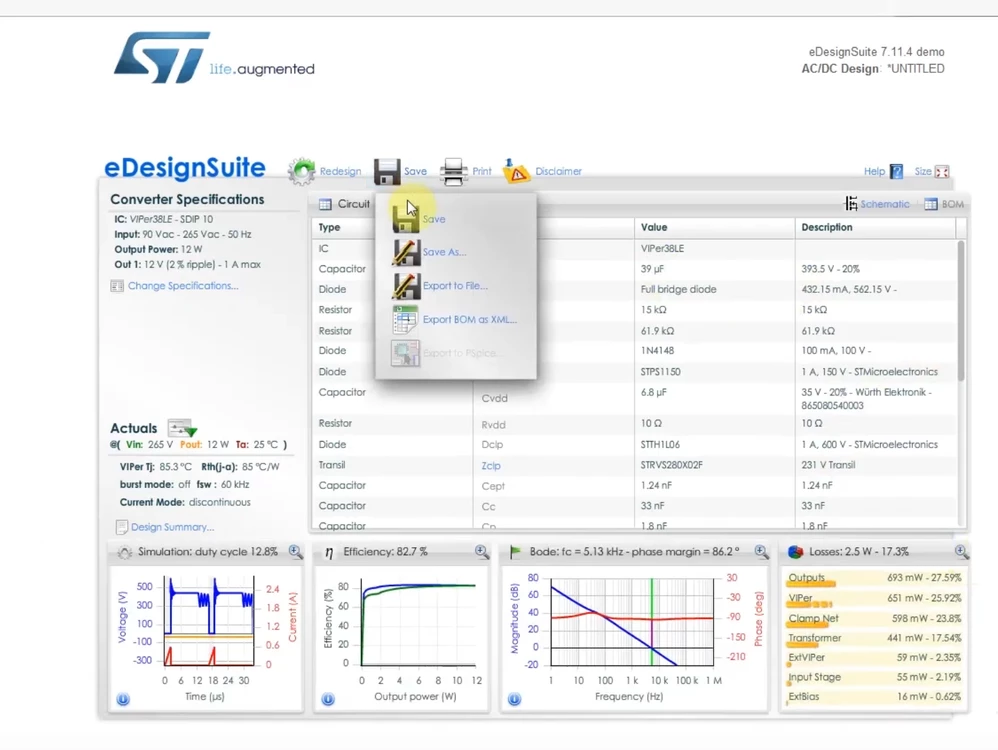Click the ST life.augmented logo

pyautogui.click(x=214, y=58)
